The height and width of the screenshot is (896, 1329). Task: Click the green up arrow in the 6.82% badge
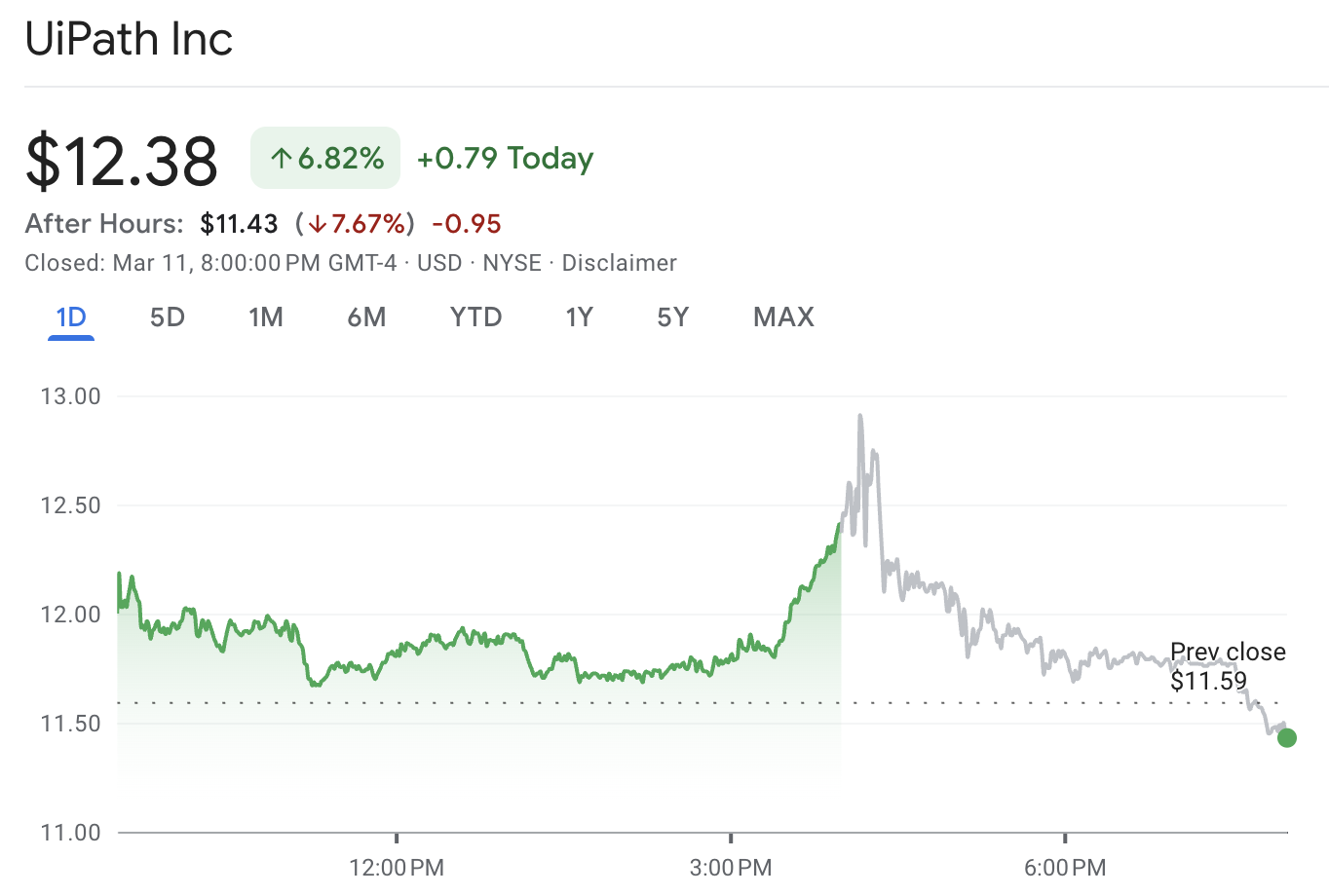pyautogui.click(x=282, y=157)
